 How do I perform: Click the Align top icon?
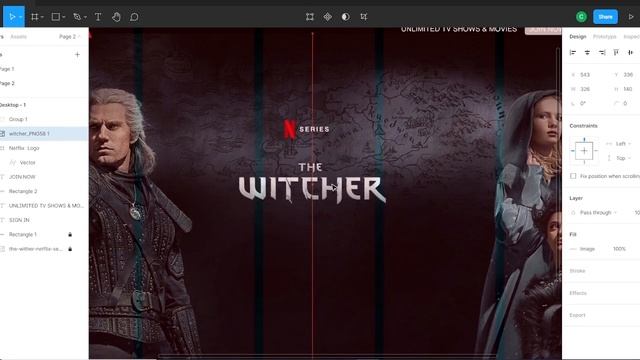tap(616, 52)
